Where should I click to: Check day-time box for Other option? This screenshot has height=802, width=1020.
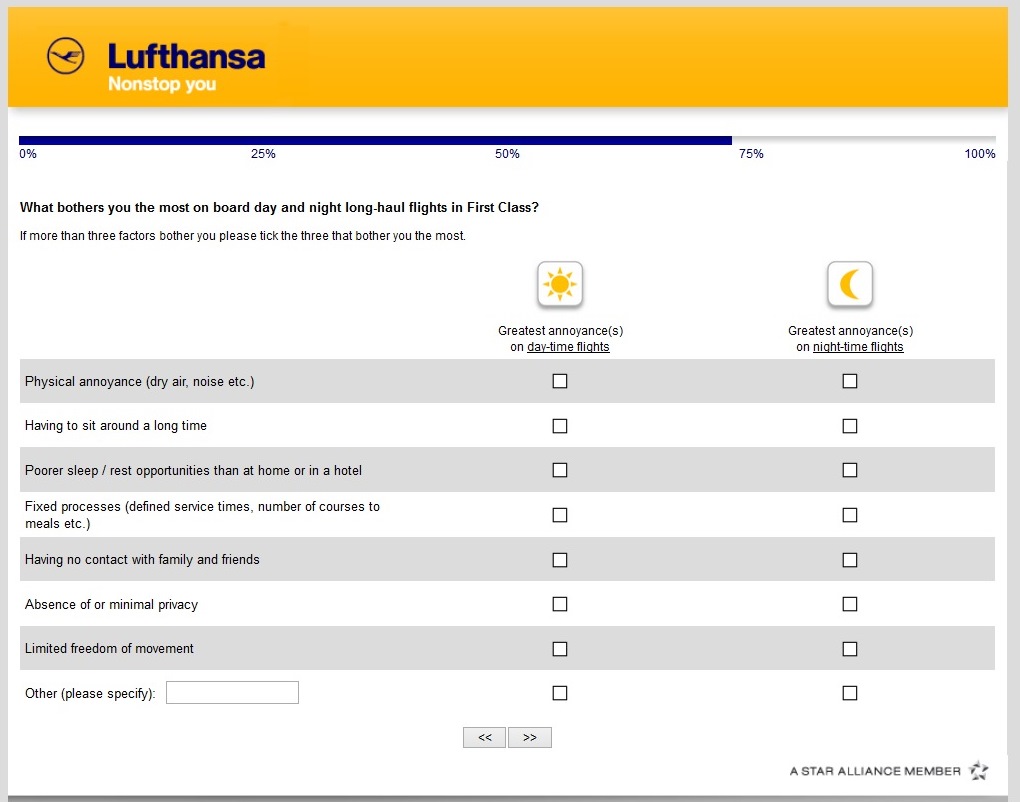pos(560,693)
